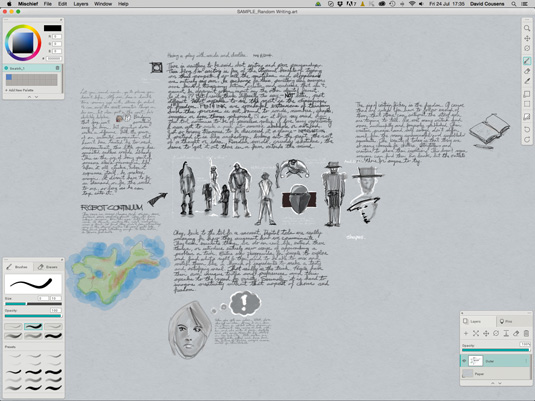This screenshot has width=535, height=401.
Task: Expand the Layers panel with down chevron
Action: click(x=500, y=383)
